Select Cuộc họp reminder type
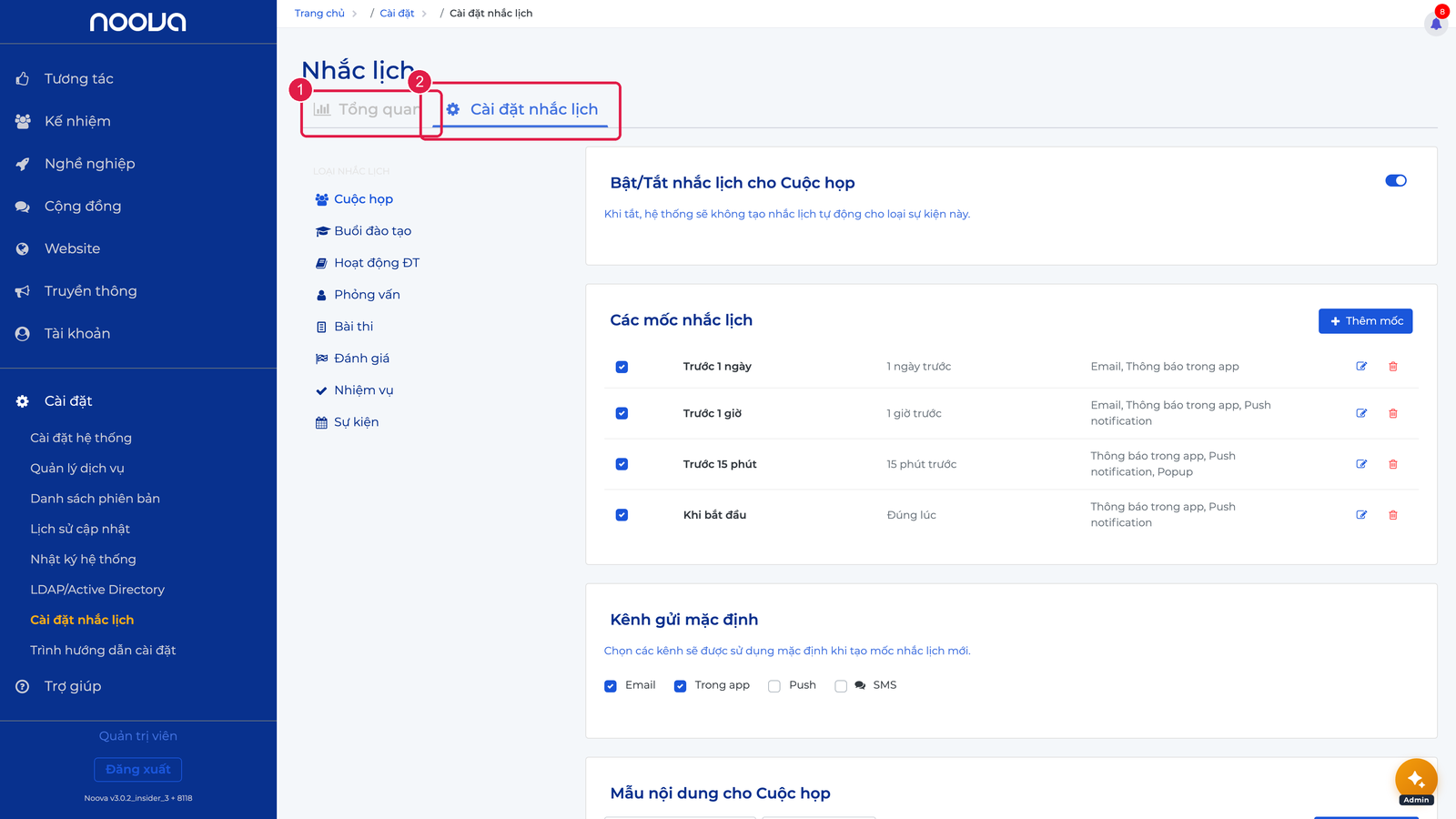This screenshot has height=819, width=1456. (354, 199)
